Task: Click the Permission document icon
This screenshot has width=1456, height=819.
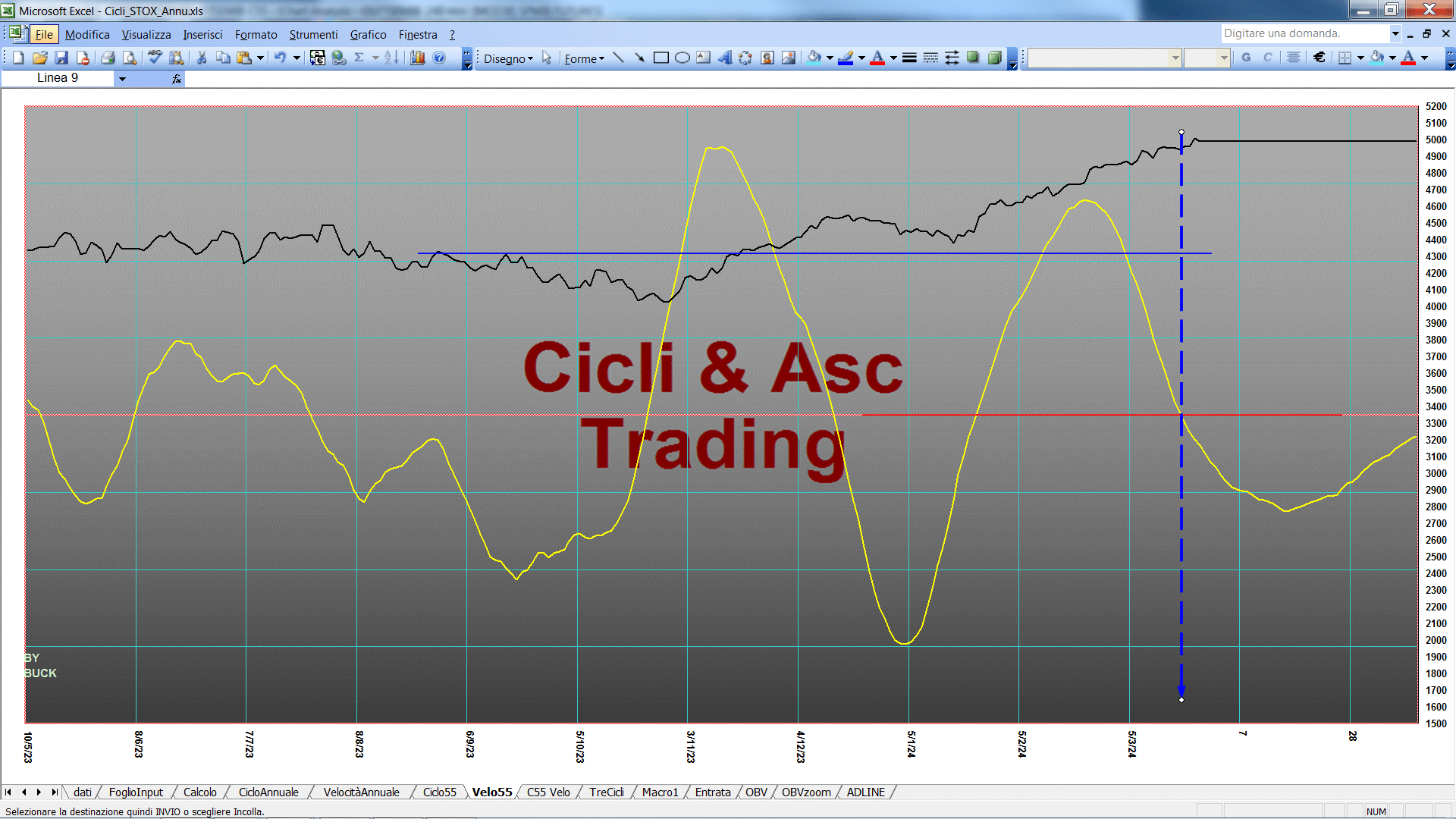Action: coord(83,58)
